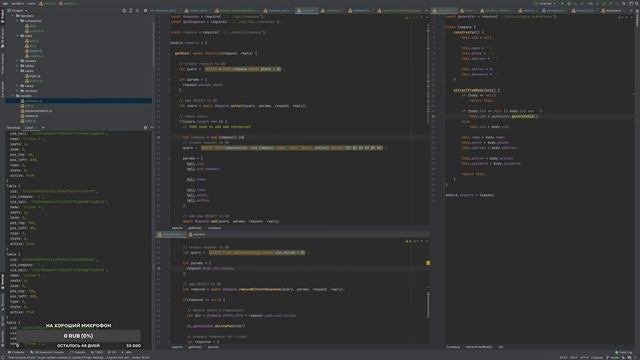Toggle the Project tool window stripe button
640x360 pixels.
(2, 17)
